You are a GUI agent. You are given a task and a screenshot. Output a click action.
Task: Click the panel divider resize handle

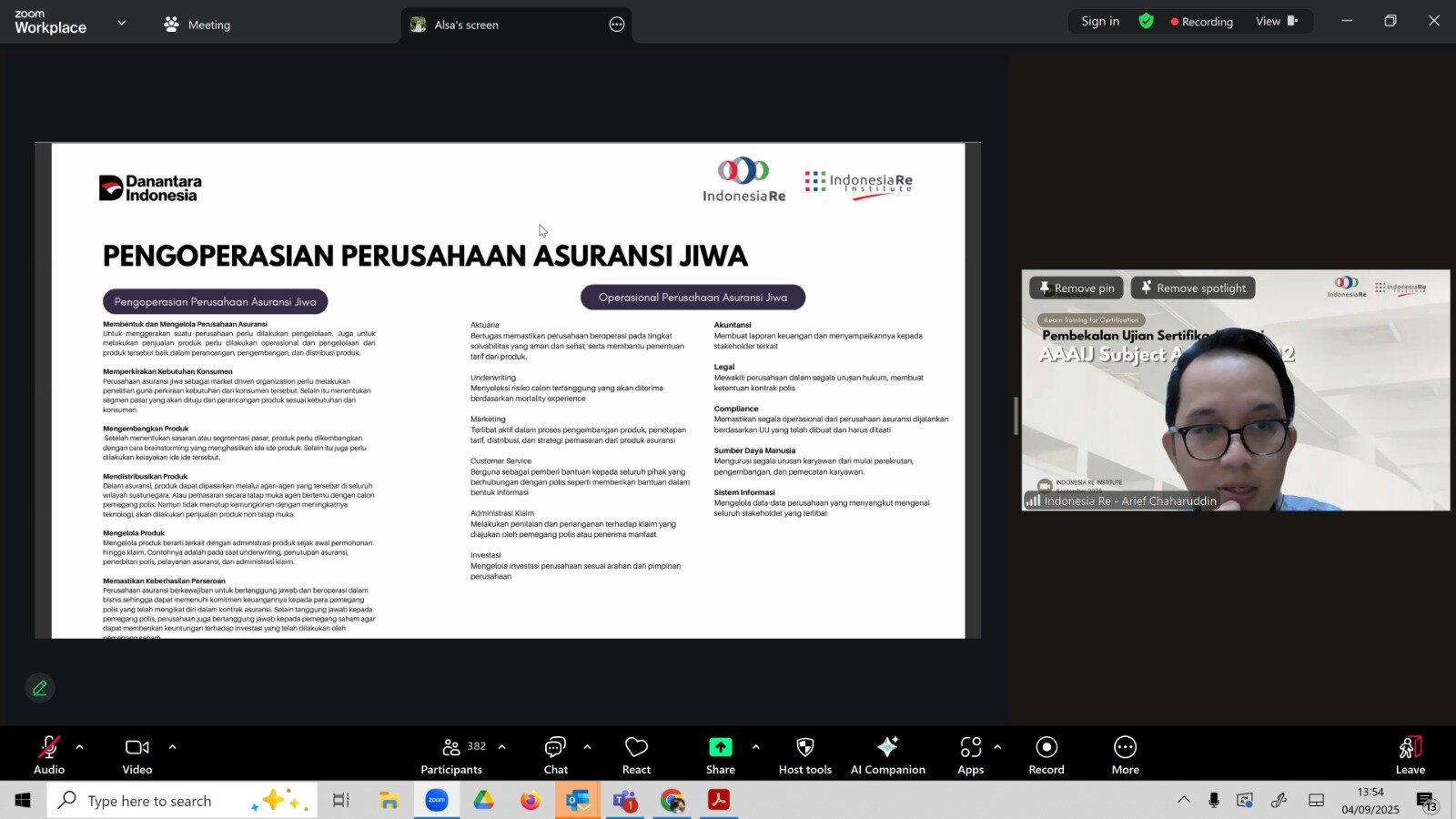[1016, 416]
